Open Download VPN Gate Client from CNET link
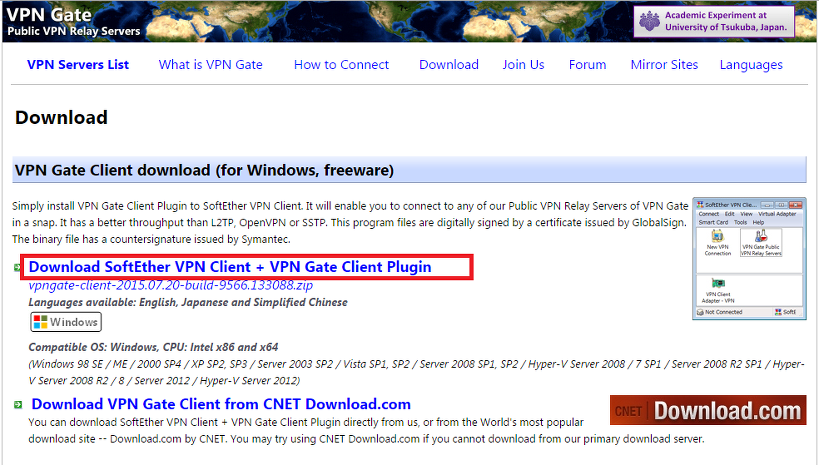Screen dimensions: 819x465 click(x=221, y=404)
